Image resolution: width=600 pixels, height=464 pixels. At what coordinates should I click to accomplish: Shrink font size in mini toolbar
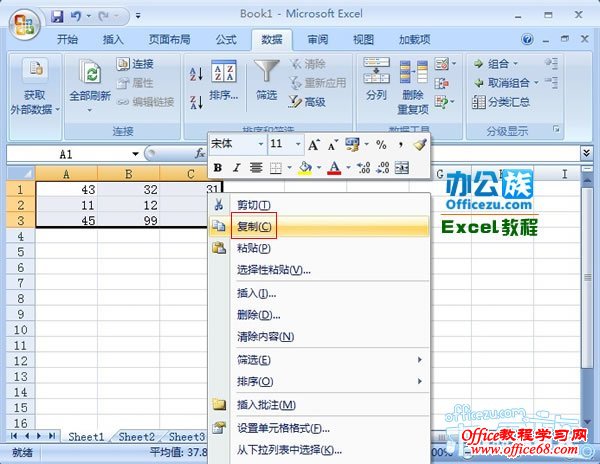(332, 145)
